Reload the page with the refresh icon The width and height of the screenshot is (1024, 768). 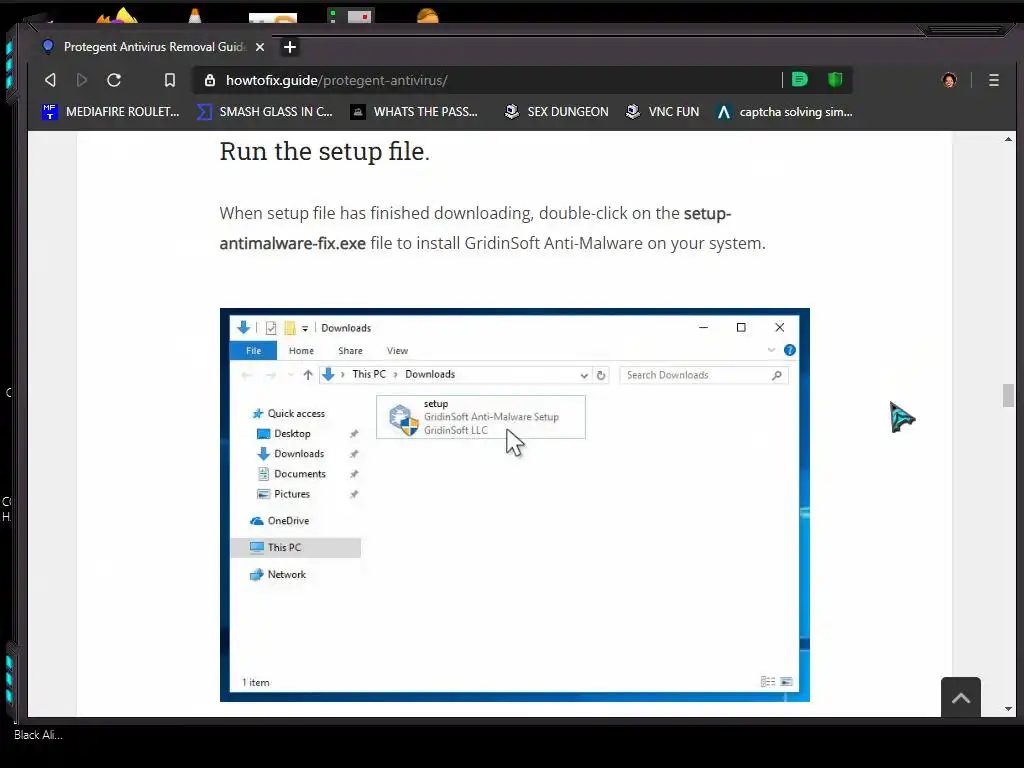[x=114, y=80]
